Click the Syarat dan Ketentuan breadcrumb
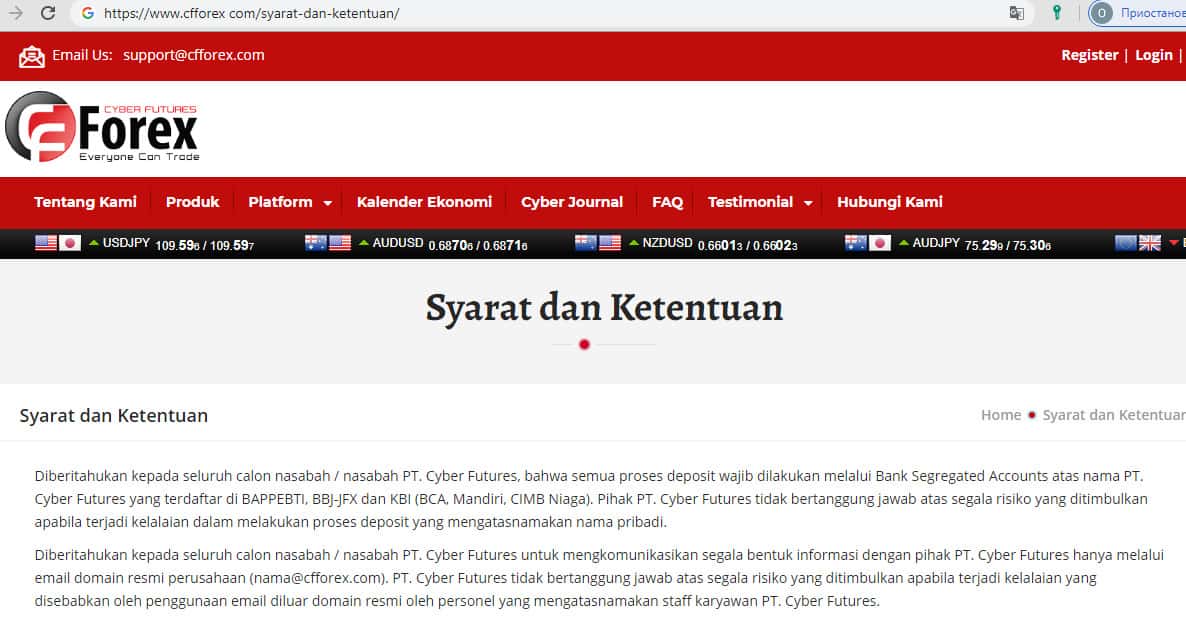This screenshot has width=1186, height=643. pyautogui.click(x=1114, y=415)
